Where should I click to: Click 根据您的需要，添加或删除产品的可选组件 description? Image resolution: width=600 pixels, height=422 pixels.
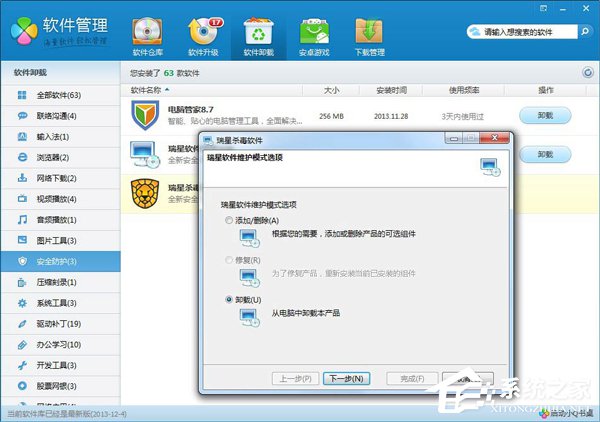(344, 234)
